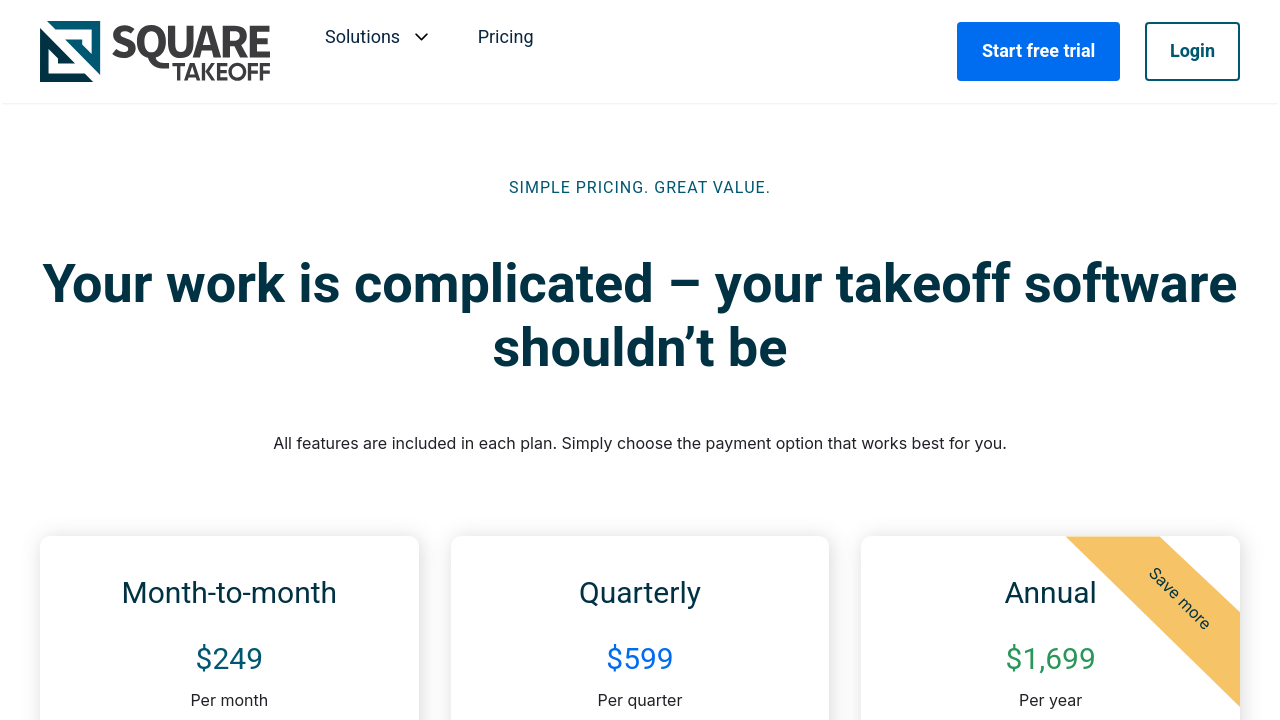The height and width of the screenshot is (720, 1280).
Task: Open the Solutions navigation menu
Action: point(362,37)
